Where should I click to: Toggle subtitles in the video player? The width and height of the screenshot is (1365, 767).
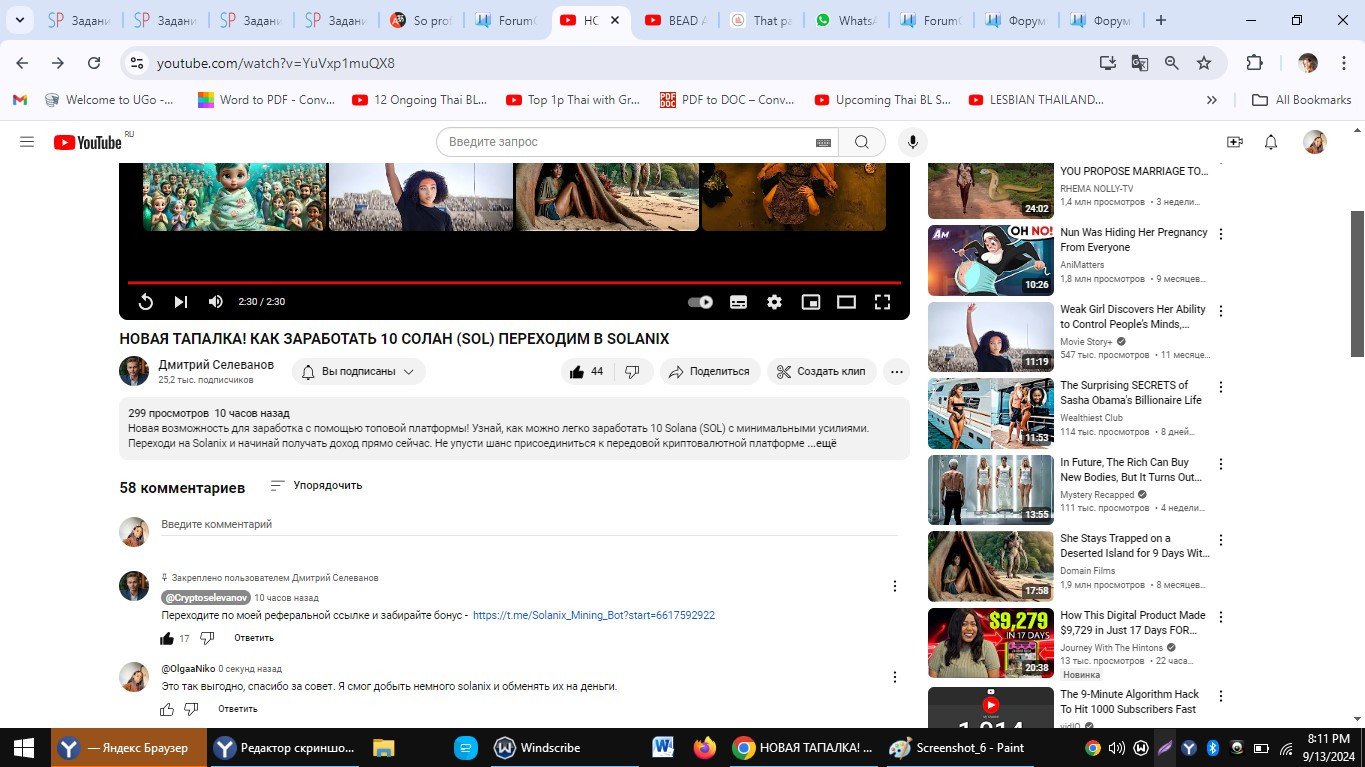coord(738,302)
